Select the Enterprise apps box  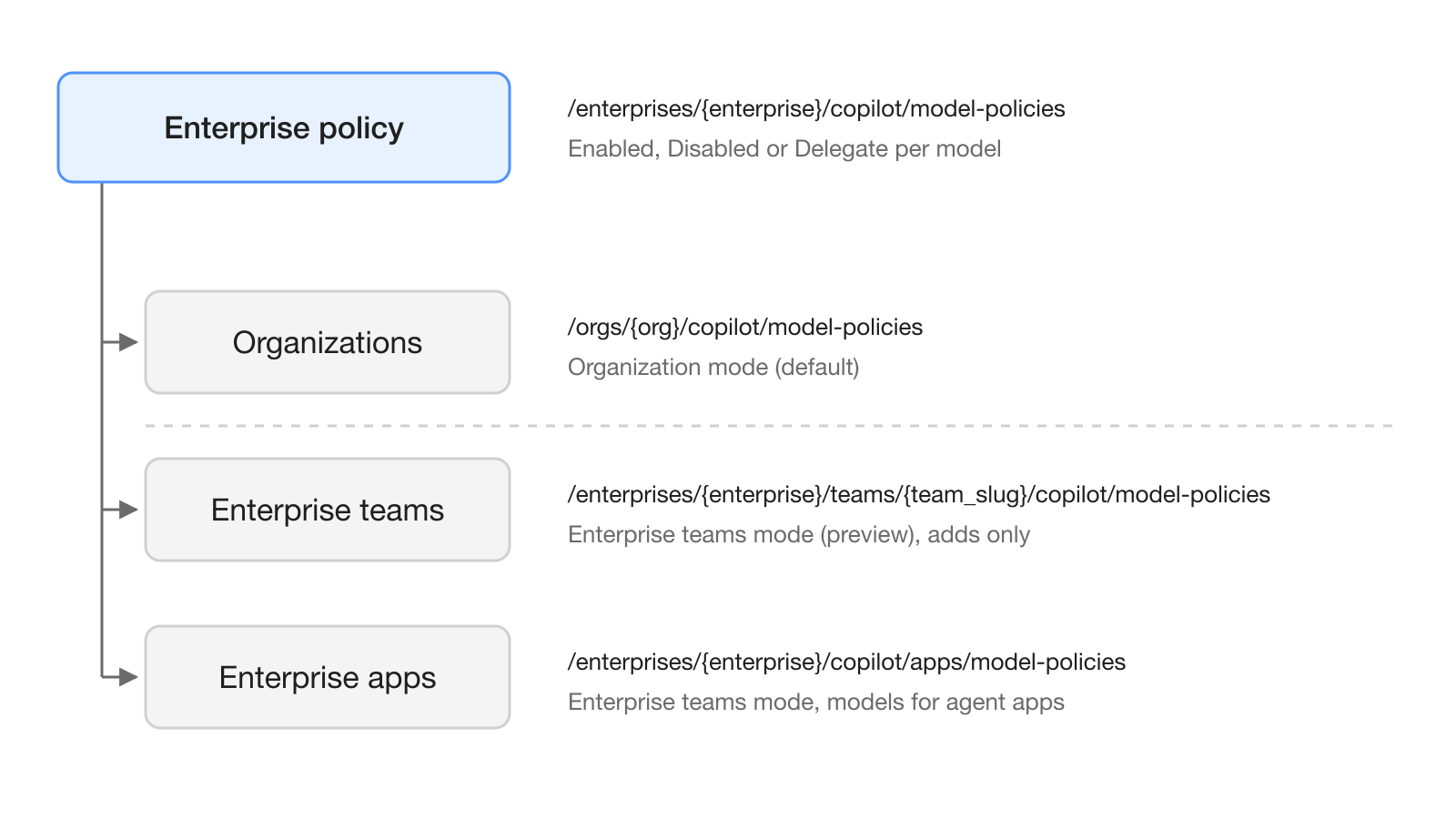point(328,677)
